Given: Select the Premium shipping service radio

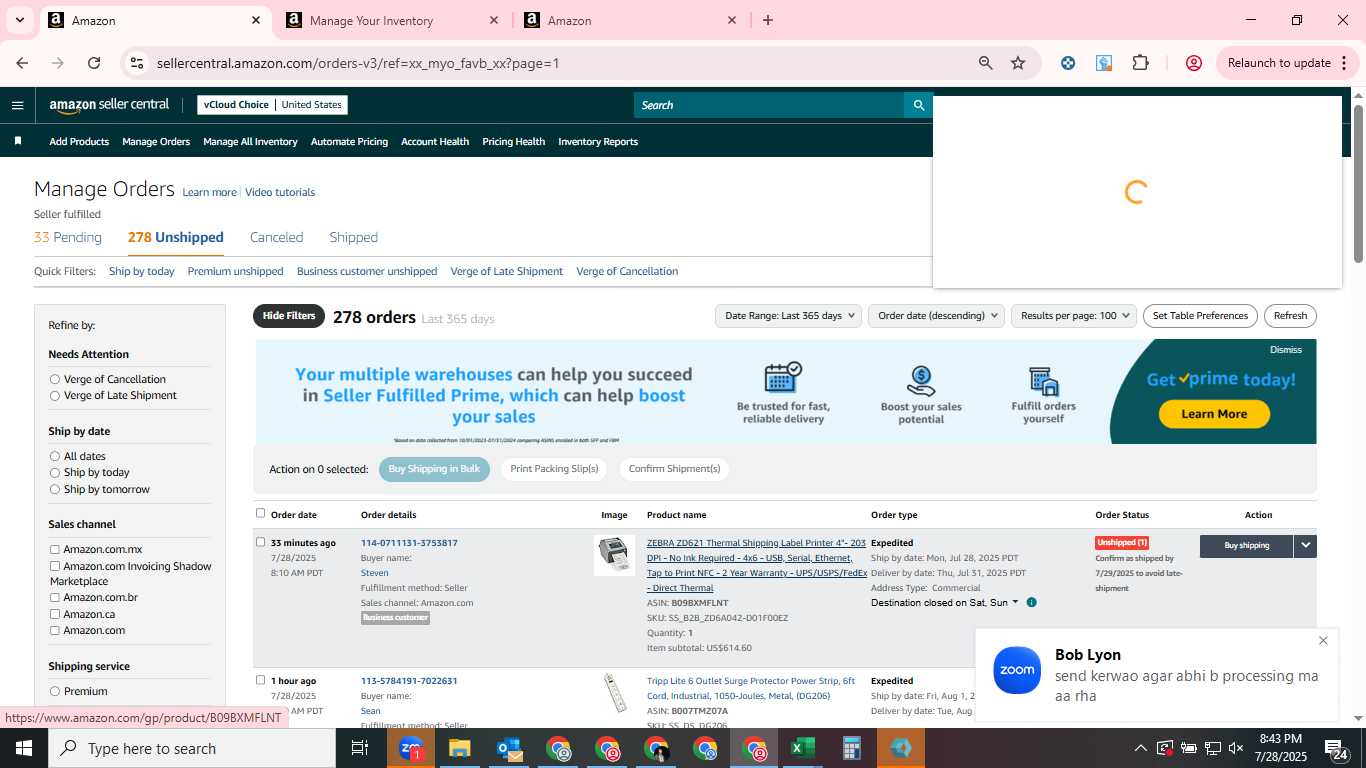Looking at the screenshot, I should tap(55, 691).
